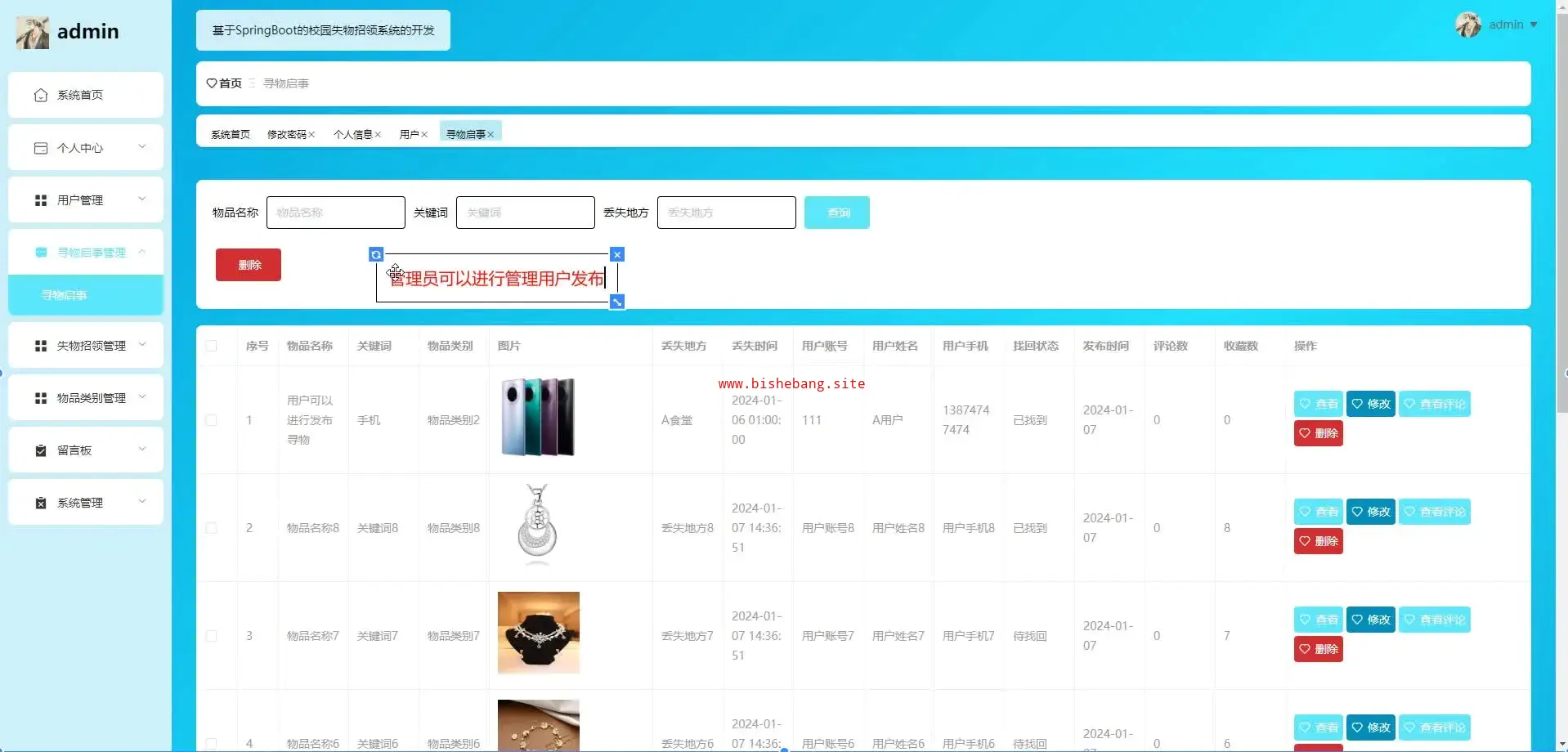Click the home icon beside 系统首页

pyautogui.click(x=41, y=96)
